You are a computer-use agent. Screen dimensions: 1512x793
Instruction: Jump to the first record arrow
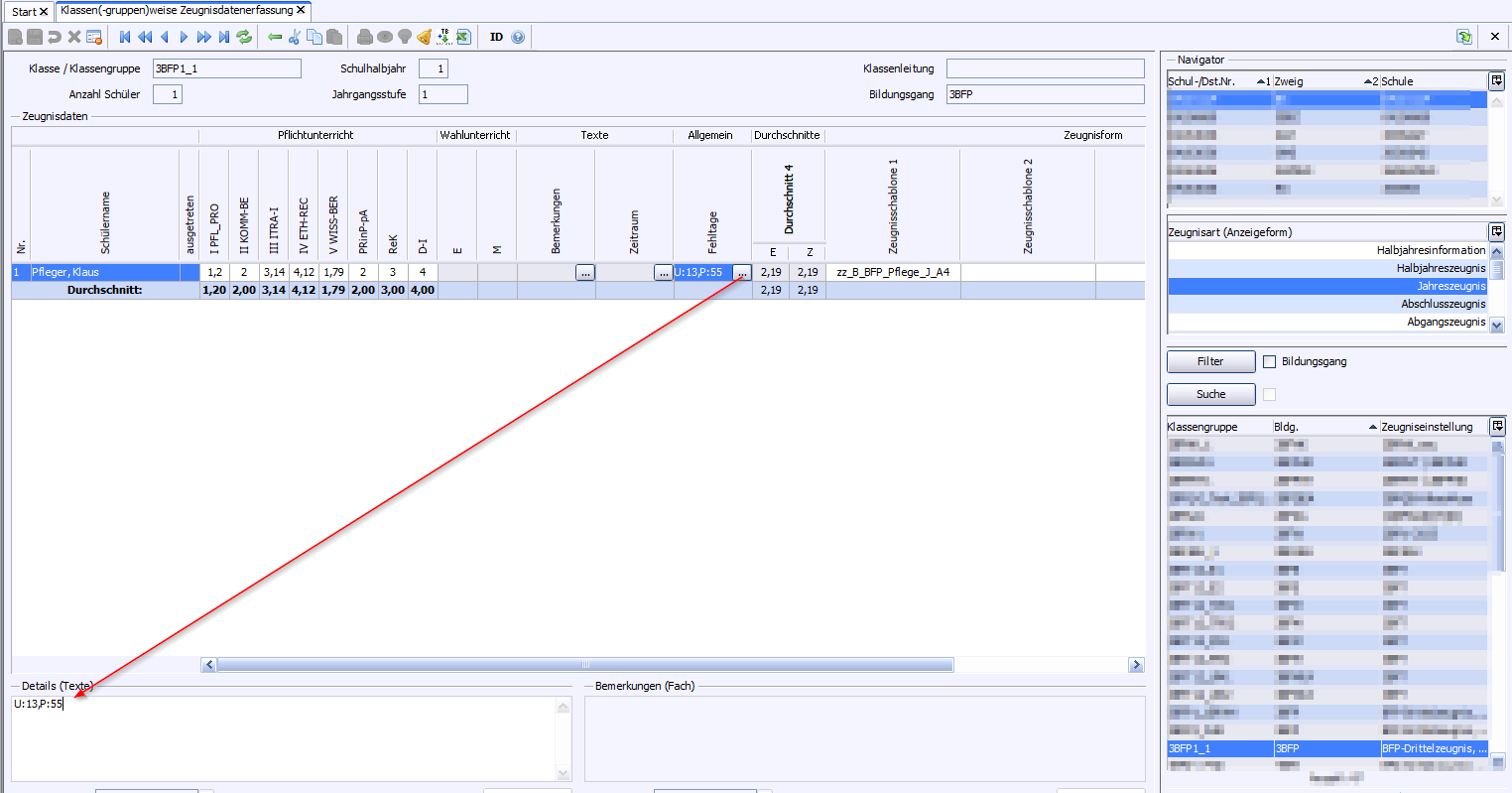click(125, 37)
